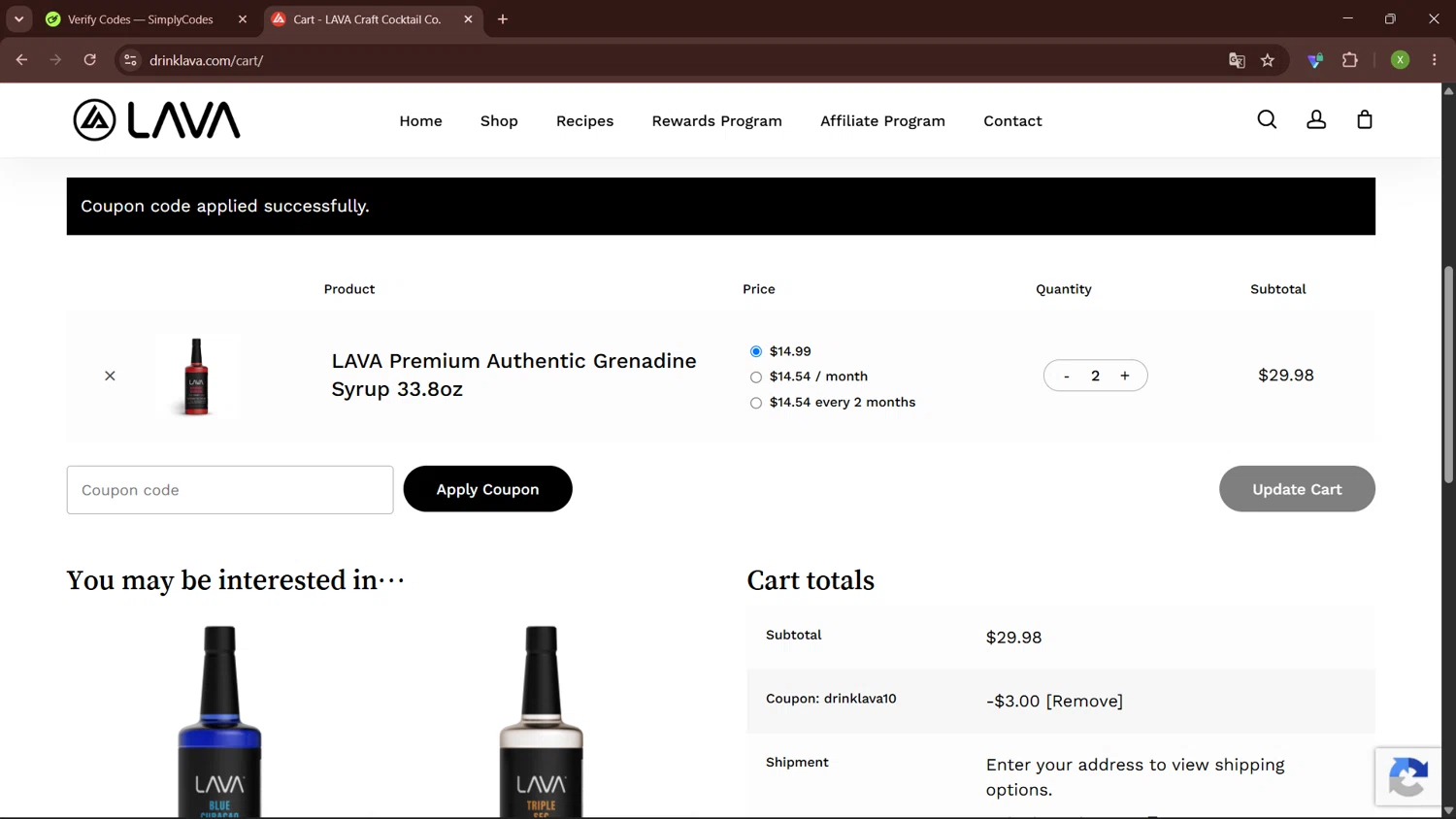Viewport: 1456px width, 819px height.
Task: Open the Chrome three-dot menu
Action: click(x=1434, y=60)
